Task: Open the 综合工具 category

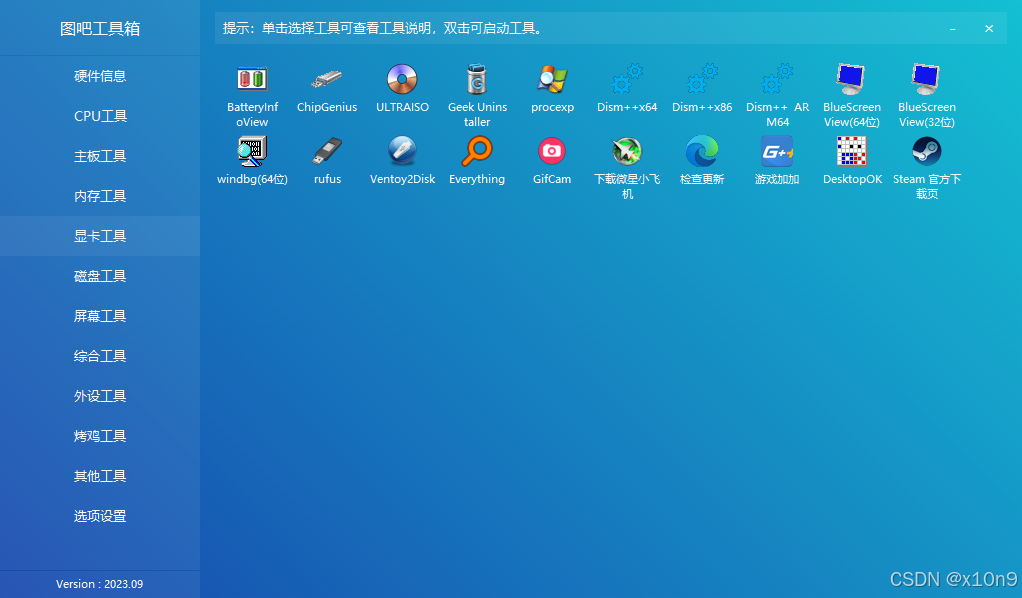Action: pos(100,356)
